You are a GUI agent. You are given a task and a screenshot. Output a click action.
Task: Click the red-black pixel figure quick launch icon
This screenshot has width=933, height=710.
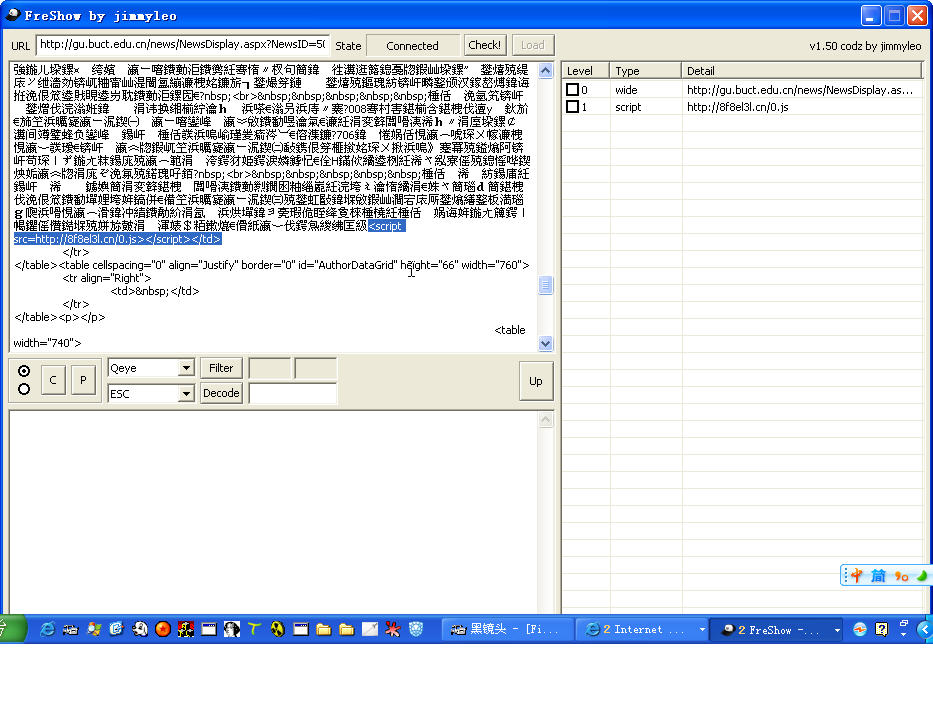tap(186, 629)
